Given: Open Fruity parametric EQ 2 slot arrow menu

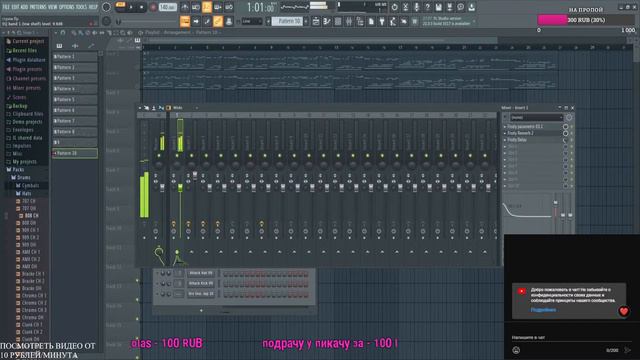Looking at the screenshot, I should click(505, 127).
